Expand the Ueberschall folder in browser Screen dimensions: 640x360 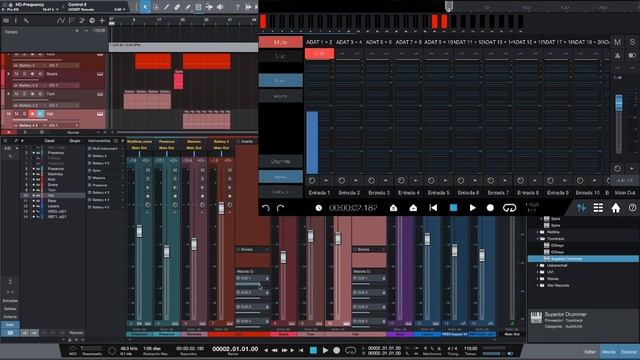538,265
